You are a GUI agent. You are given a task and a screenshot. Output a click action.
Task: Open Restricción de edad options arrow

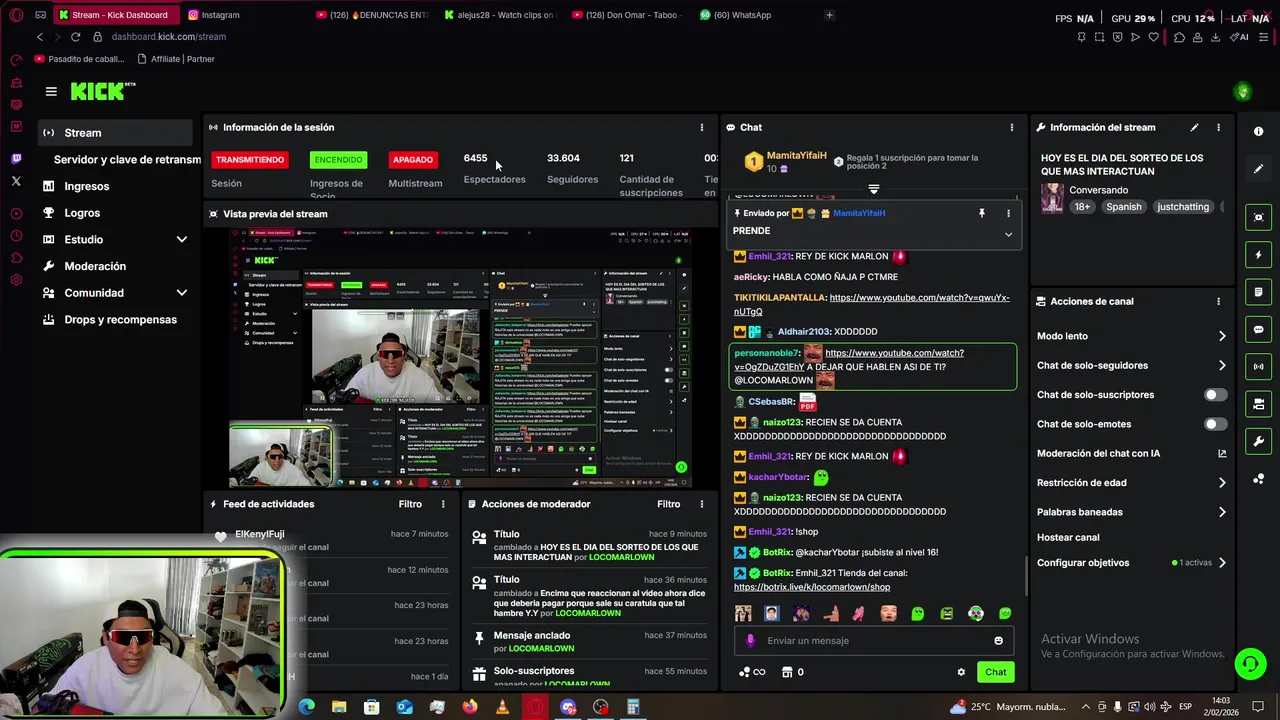coord(1221,483)
